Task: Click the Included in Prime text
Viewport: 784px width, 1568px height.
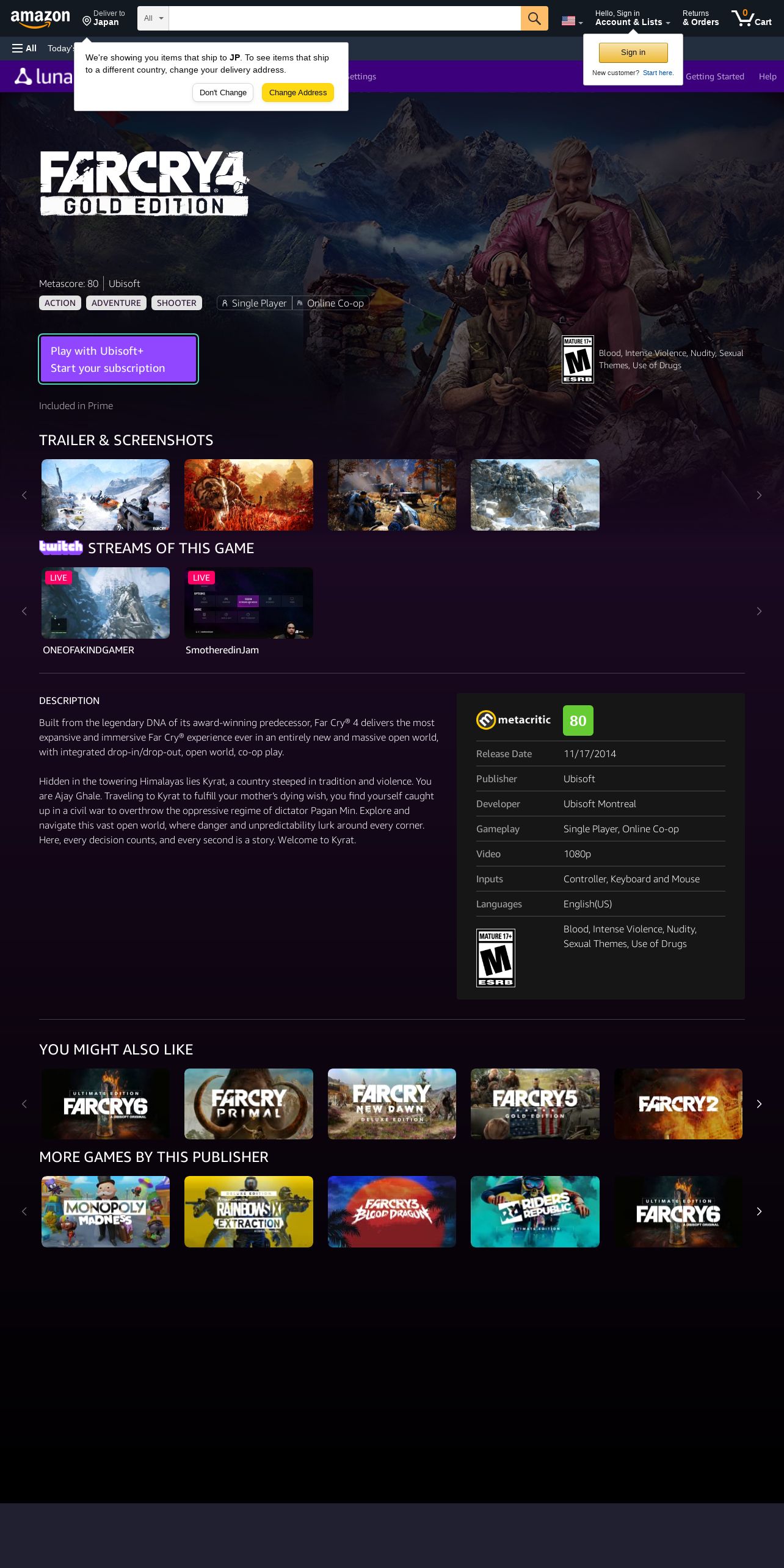Action: coord(76,405)
